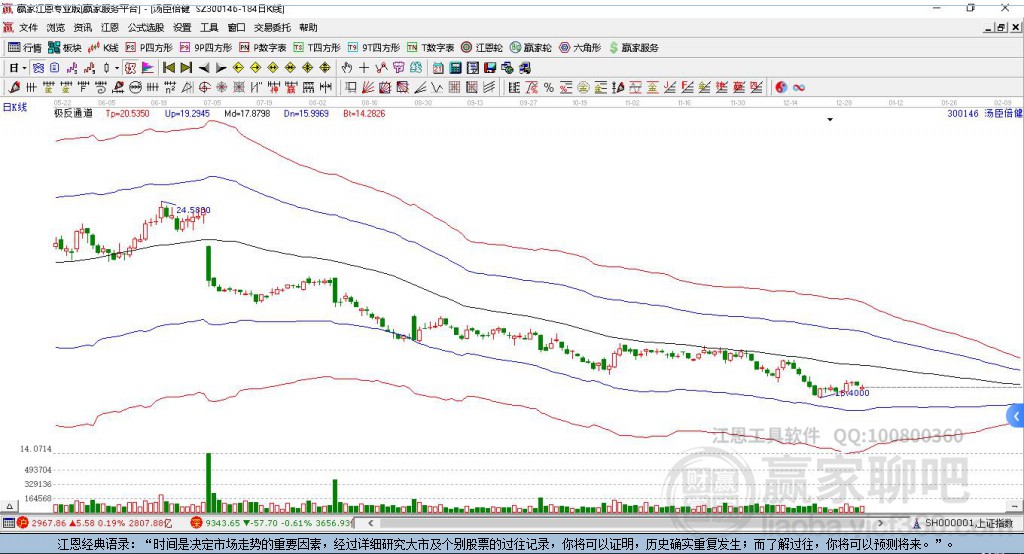1024x554 pixels.
Task: Click the SH000001 上证指数 status entry
Action: pos(964,523)
